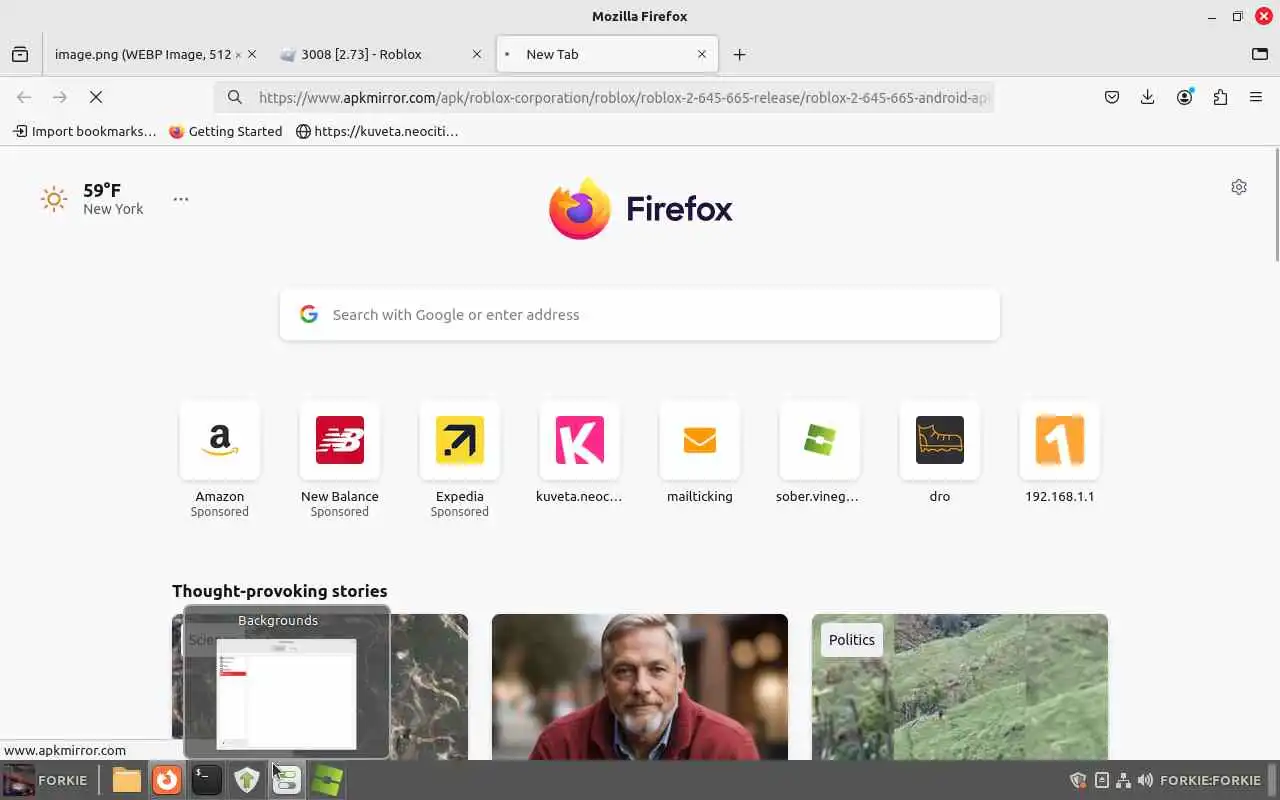Switch to the image.png tab
The width and height of the screenshot is (1280, 800).
coord(142,54)
